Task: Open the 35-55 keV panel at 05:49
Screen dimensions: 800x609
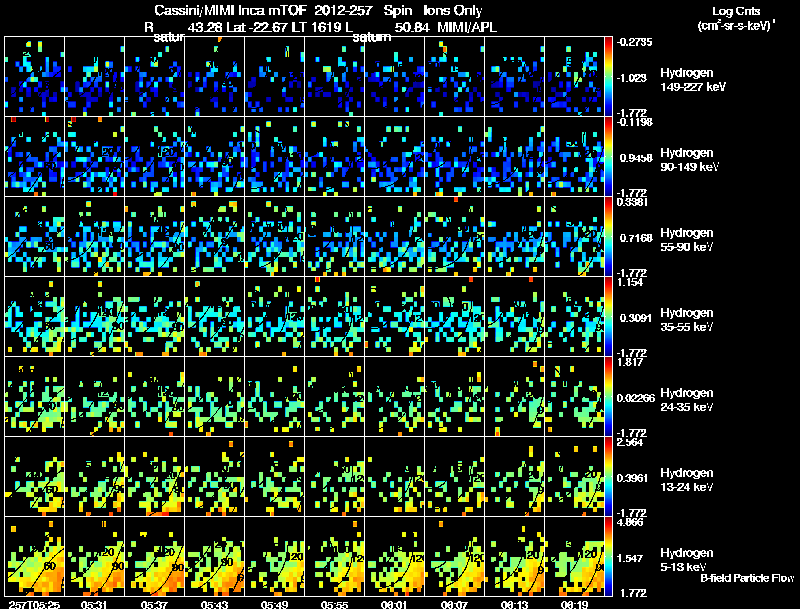Action: click(x=274, y=317)
